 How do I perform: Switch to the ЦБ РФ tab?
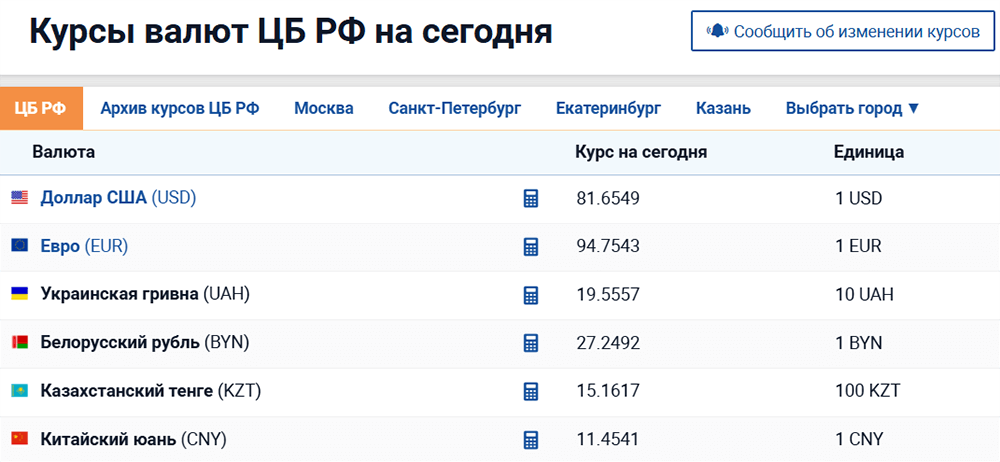(x=41, y=109)
